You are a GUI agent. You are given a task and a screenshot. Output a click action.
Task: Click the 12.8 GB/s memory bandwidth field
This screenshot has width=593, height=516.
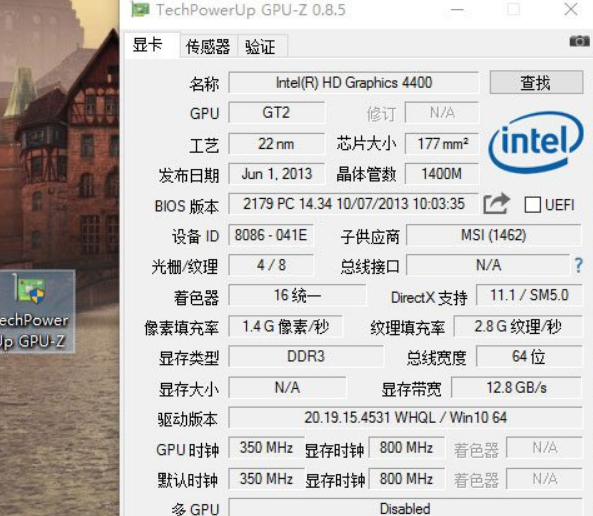517,387
